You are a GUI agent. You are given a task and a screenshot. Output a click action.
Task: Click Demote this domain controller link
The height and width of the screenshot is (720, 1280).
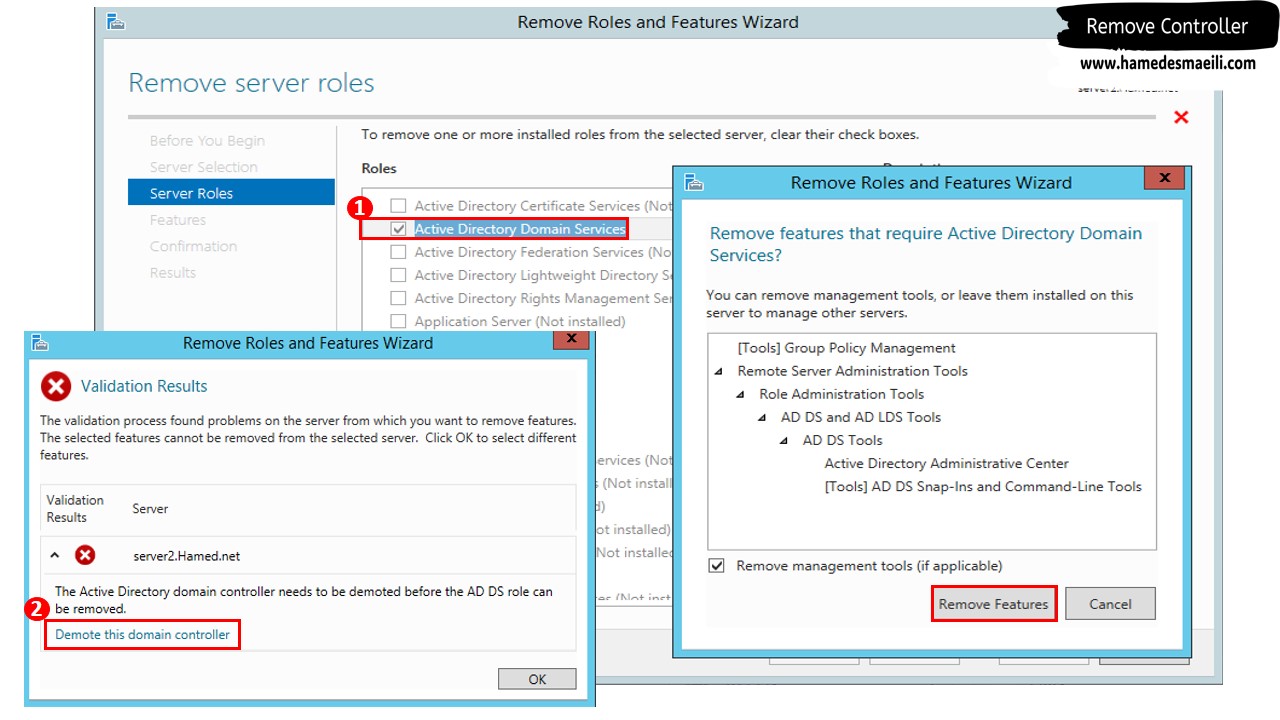[x=142, y=634]
